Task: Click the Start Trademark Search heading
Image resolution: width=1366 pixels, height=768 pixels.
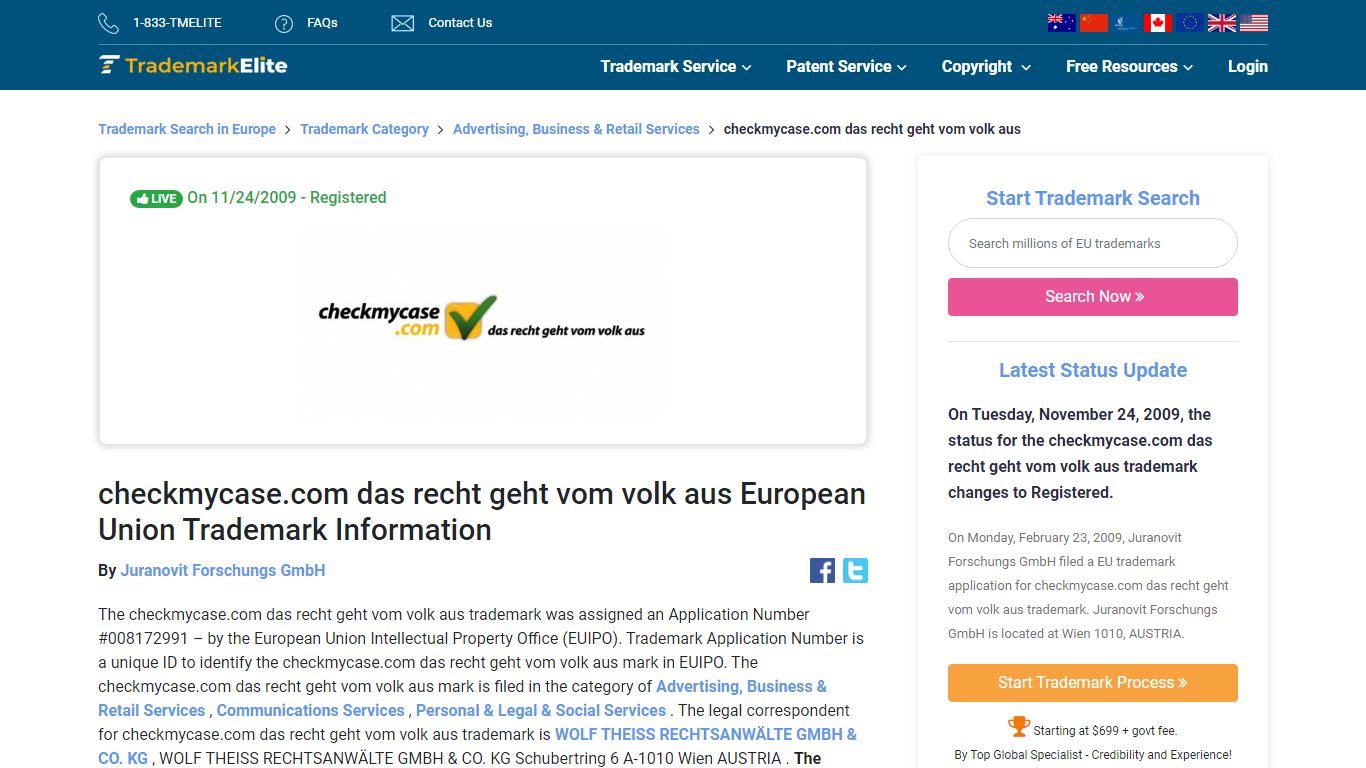Action: point(1092,198)
